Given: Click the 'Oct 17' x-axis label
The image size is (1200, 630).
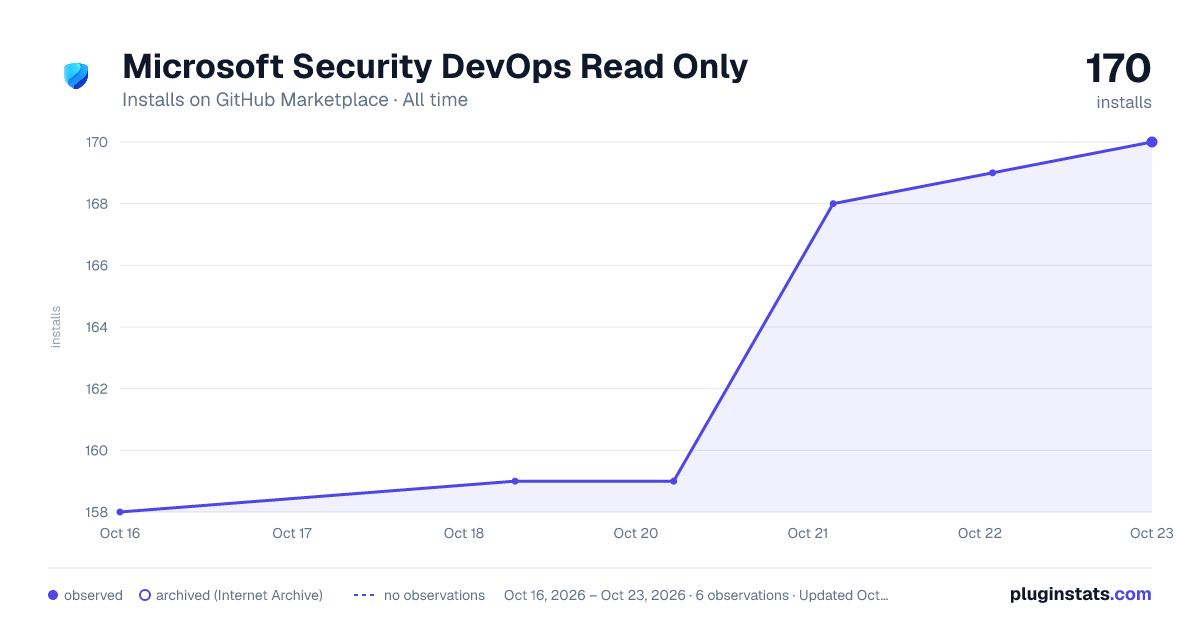Looking at the screenshot, I should [292, 533].
